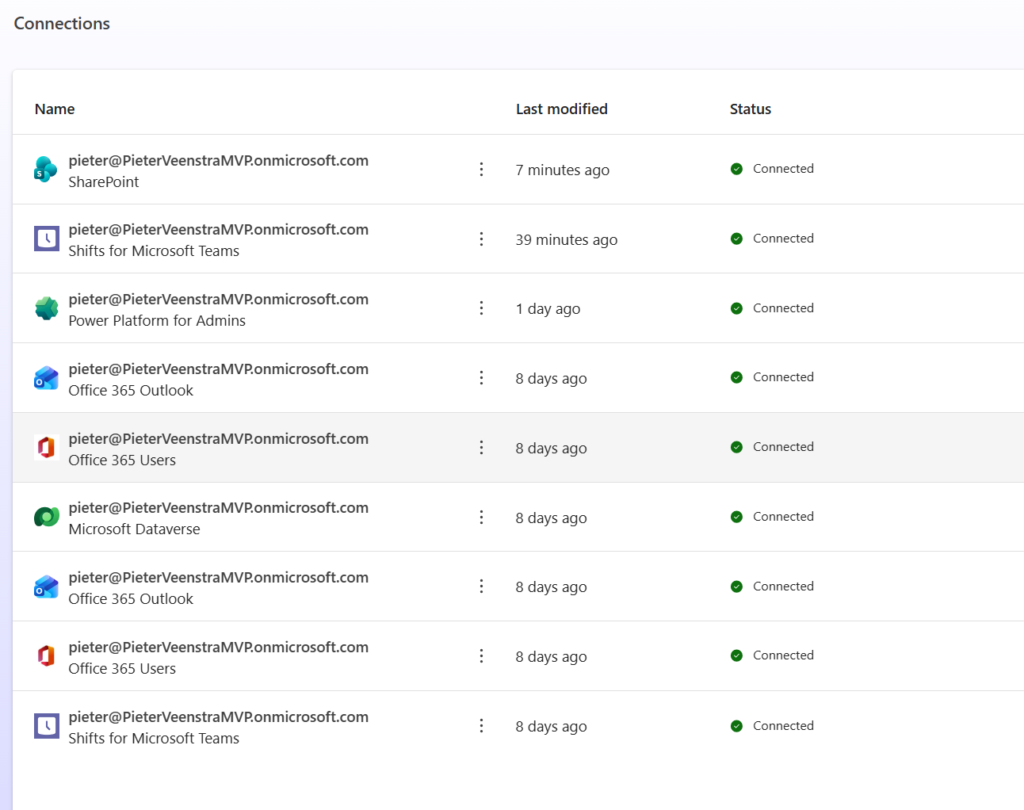Open more options for Shifts modified 39 minutes ago
Viewport: 1024px width, 810px height.
click(x=481, y=239)
